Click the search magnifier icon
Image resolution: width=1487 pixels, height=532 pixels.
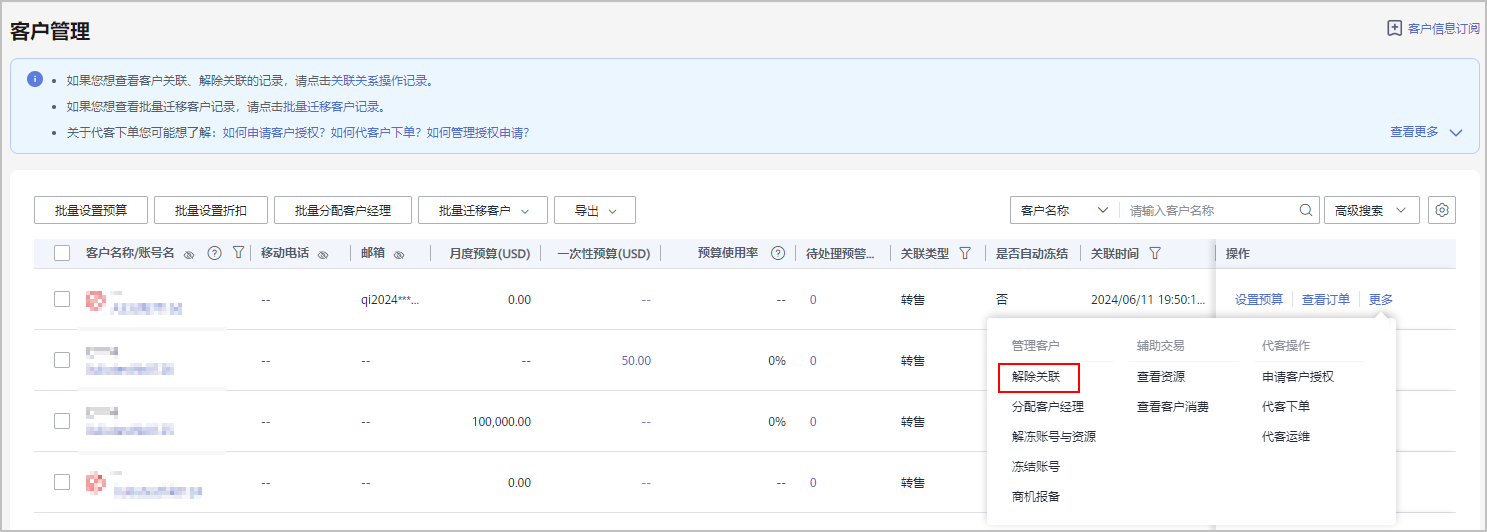[x=1306, y=211]
